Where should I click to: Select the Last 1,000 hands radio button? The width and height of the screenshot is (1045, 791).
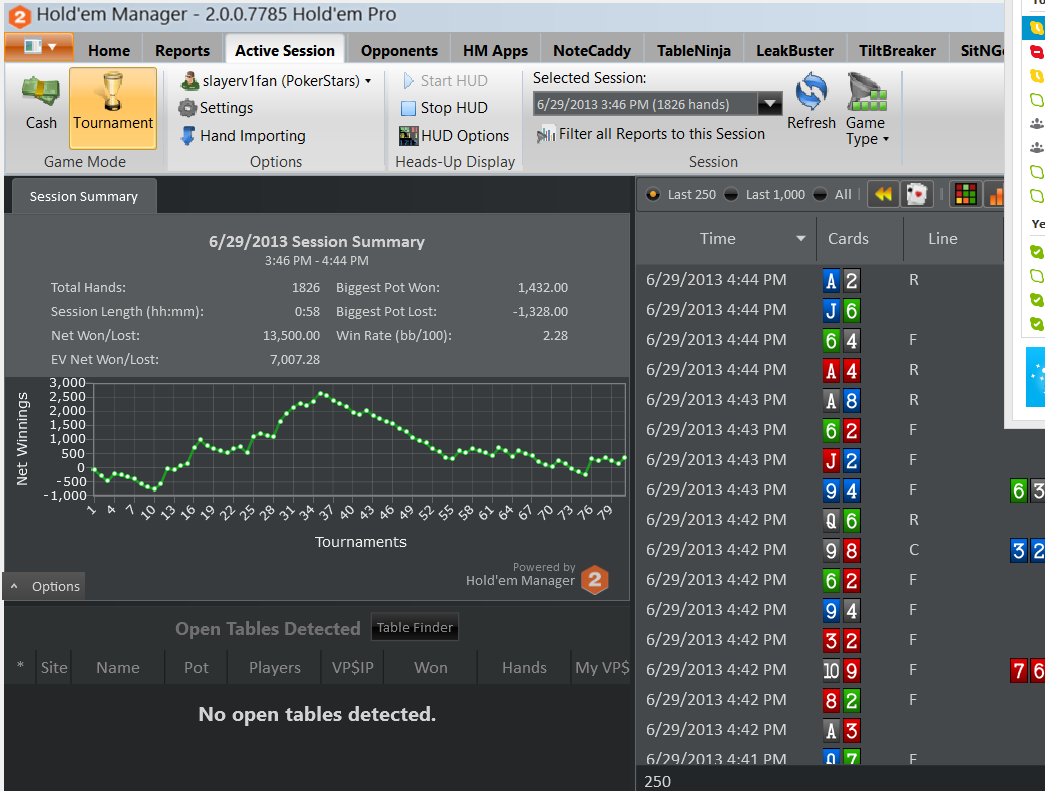click(x=731, y=195)
